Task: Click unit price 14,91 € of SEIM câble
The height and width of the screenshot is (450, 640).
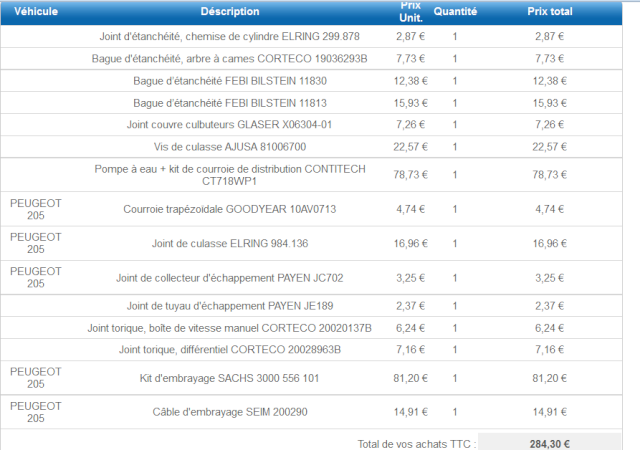Action: coord(411,412)
